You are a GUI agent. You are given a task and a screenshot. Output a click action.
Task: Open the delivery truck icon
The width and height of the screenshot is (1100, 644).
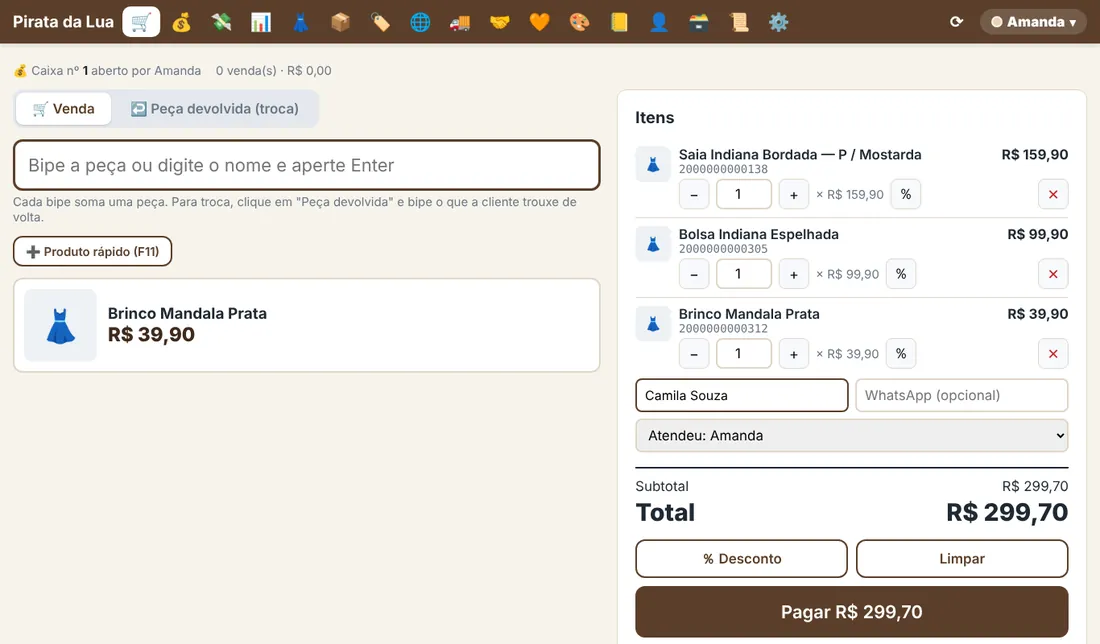coord(460,22)
